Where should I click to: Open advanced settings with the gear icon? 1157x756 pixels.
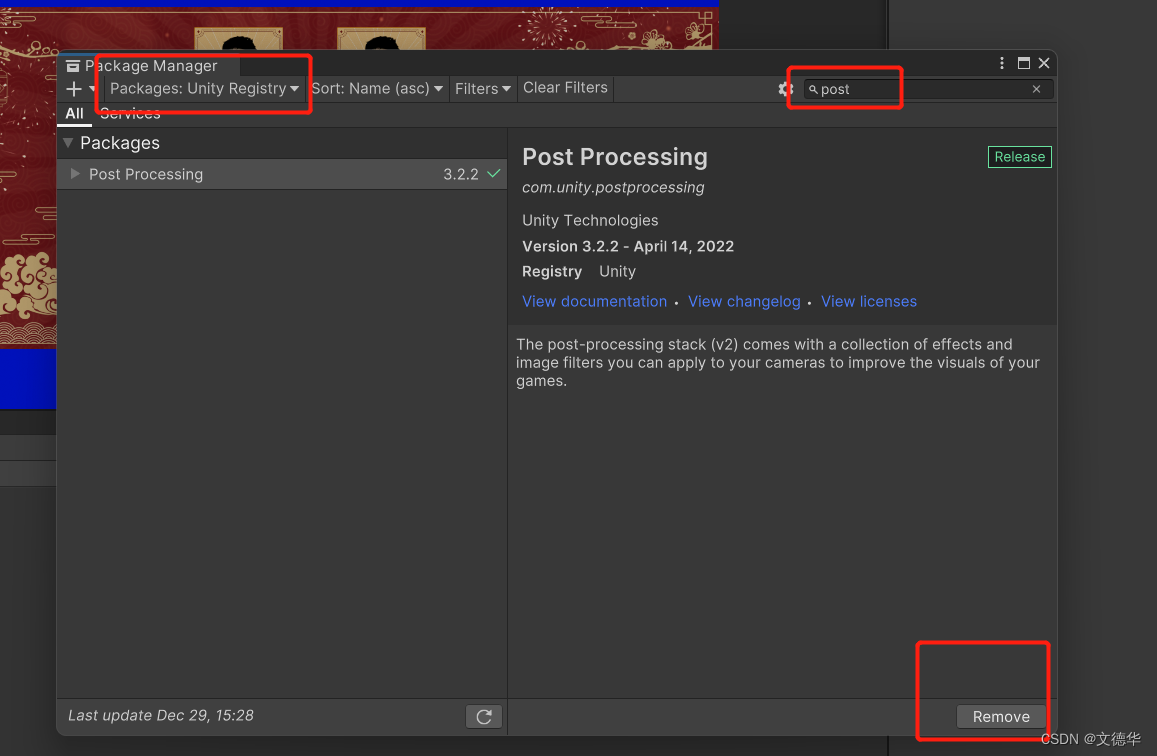click(x=786, y=89)
